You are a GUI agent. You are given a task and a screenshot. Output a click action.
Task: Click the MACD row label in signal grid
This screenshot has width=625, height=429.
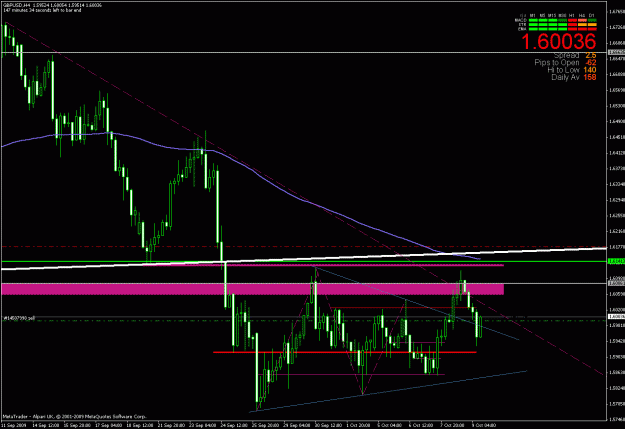521,20
